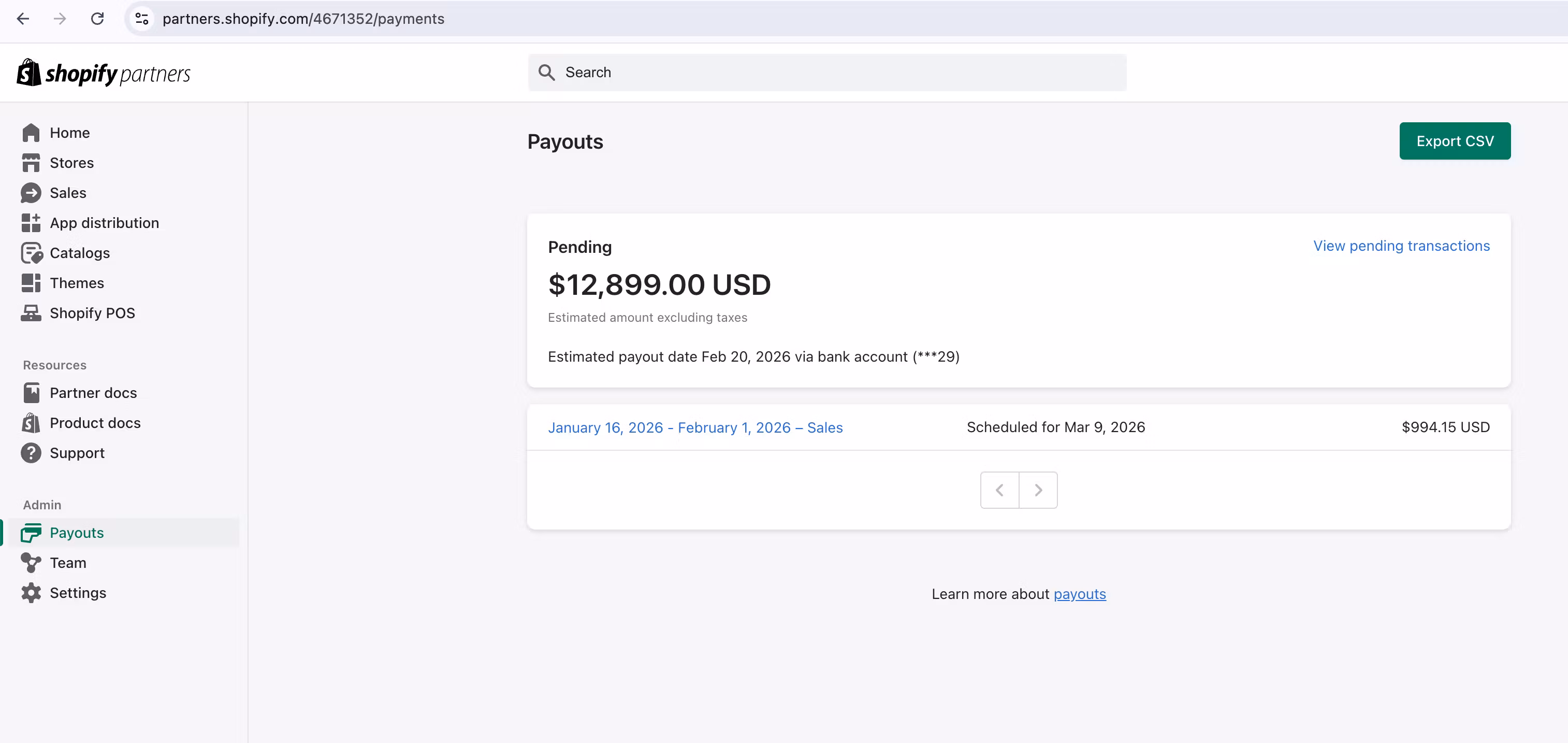Open site information icon in address bar
The image size is (1568, 743).
pyautogui.click(x=142, y=19)
